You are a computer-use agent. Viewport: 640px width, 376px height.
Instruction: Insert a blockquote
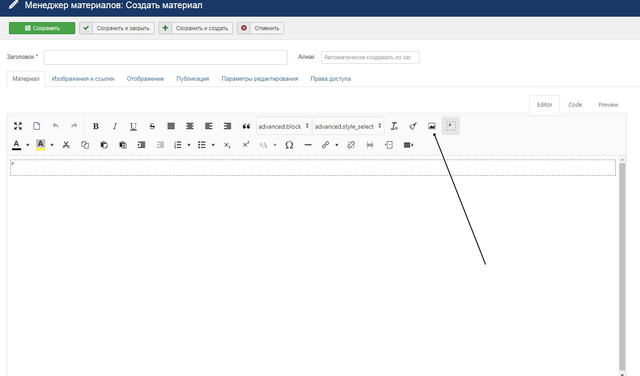click(x=246, y=126)
